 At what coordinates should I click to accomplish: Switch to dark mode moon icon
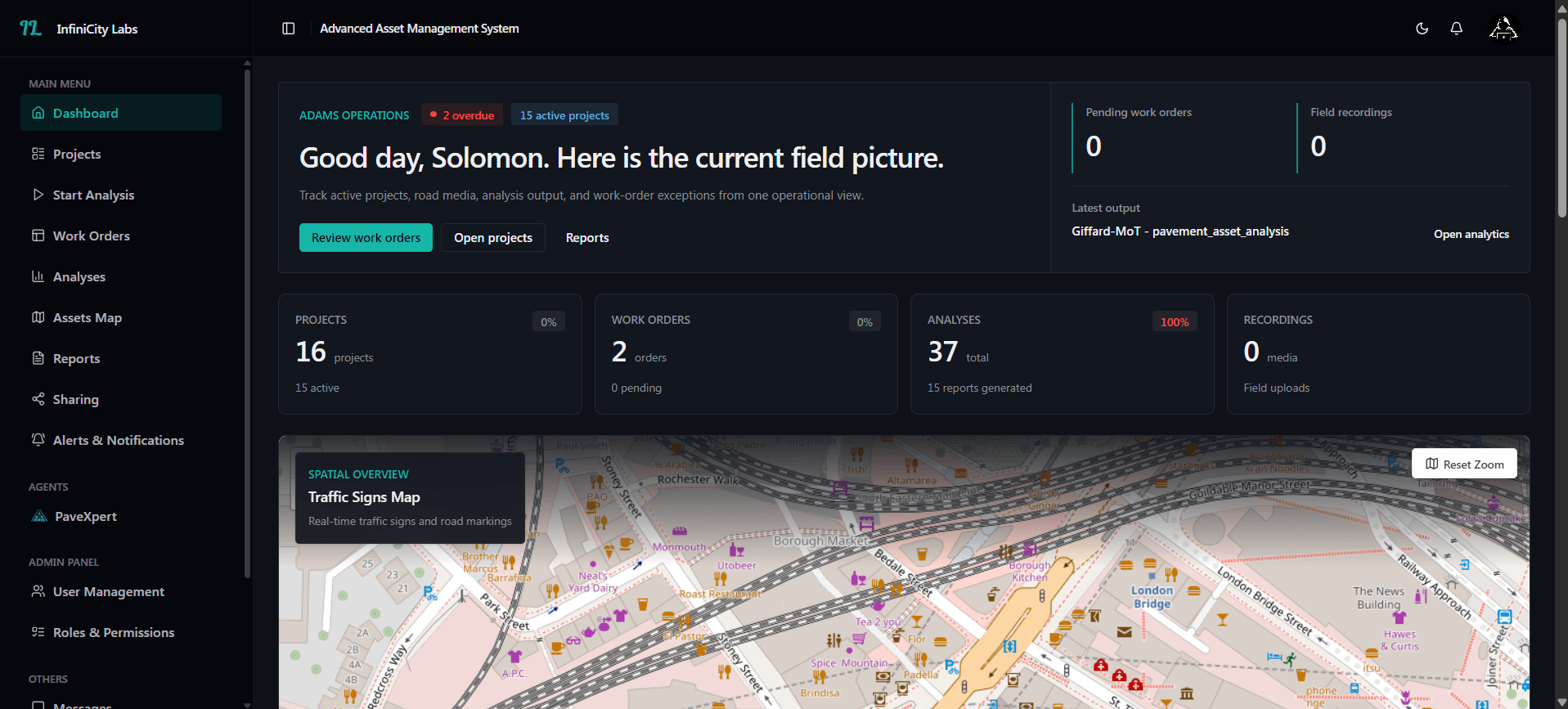pyautogui.click(x=1422, y=29)
